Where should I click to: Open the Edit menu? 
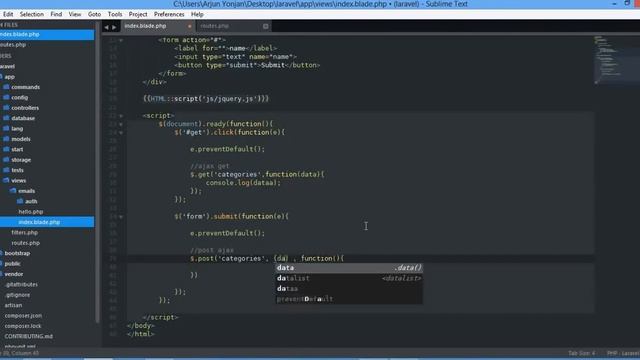8,14
